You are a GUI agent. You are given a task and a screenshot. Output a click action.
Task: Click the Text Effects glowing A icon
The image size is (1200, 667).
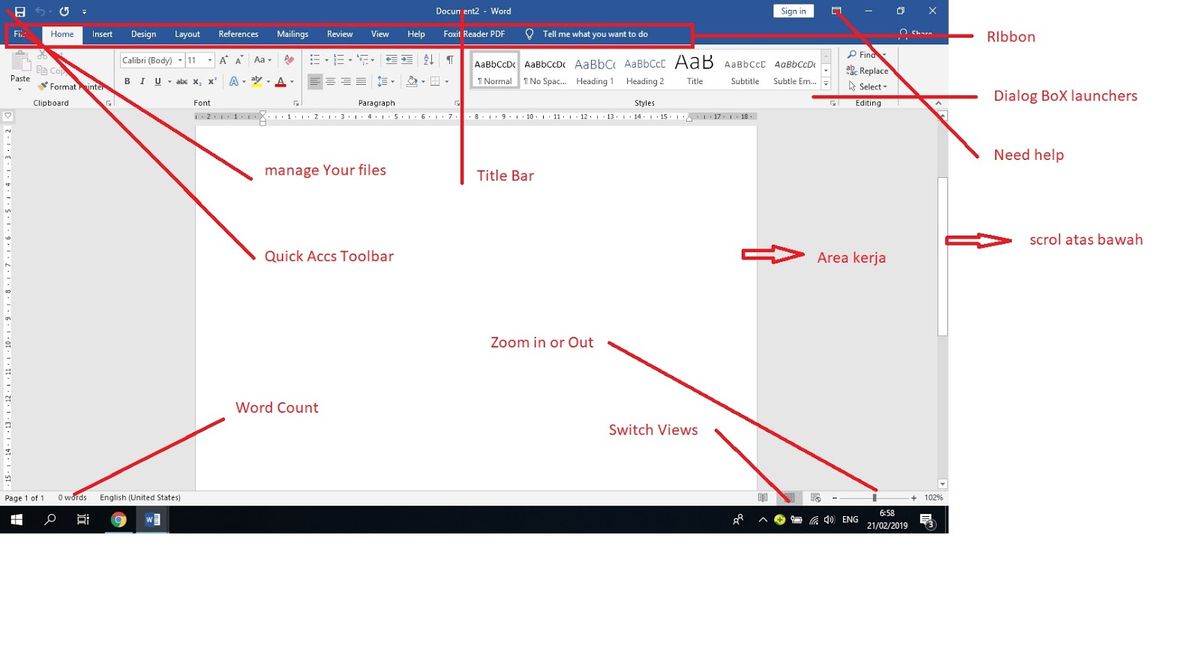233,82
